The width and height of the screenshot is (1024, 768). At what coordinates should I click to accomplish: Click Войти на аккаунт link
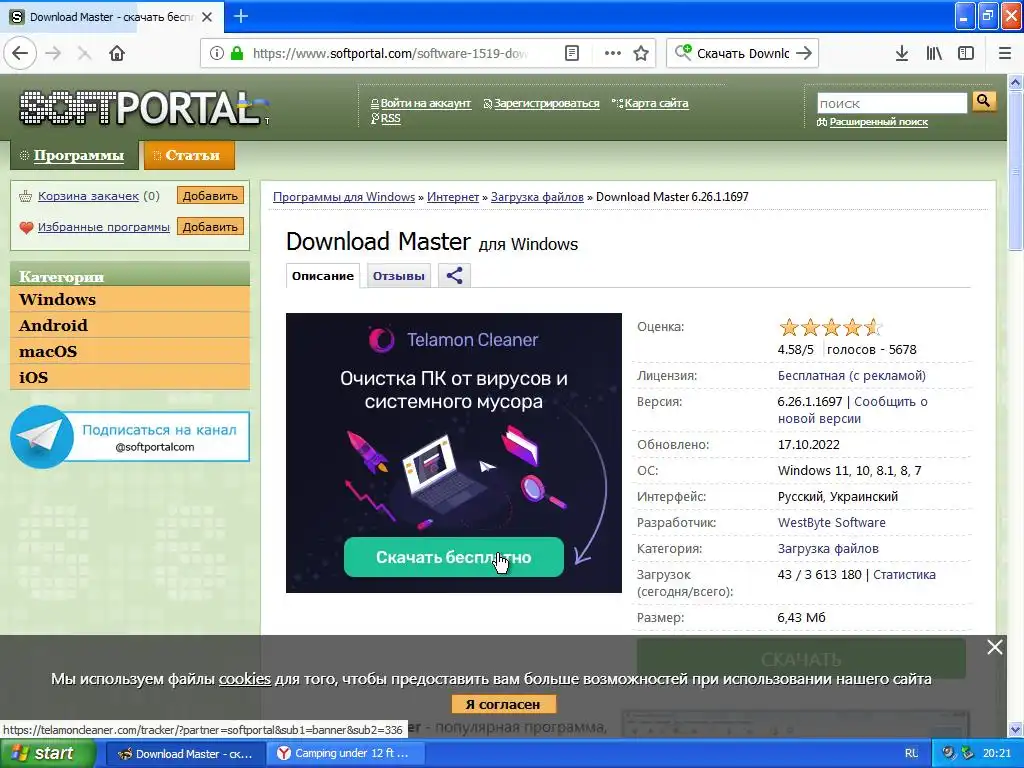(x=425, y=103)
